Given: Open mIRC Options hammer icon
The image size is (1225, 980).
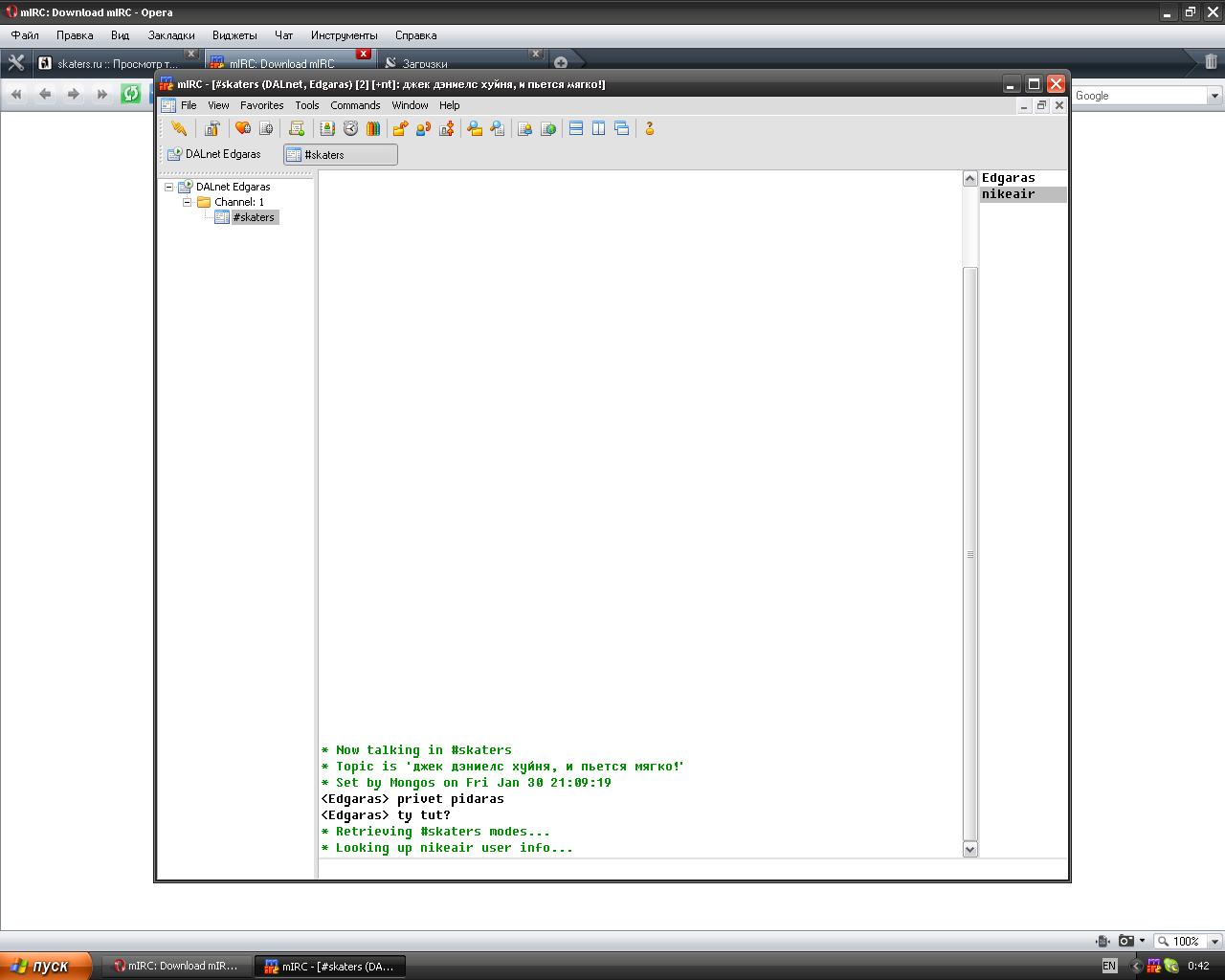Looking at the screenshot, I should [212, 128].
